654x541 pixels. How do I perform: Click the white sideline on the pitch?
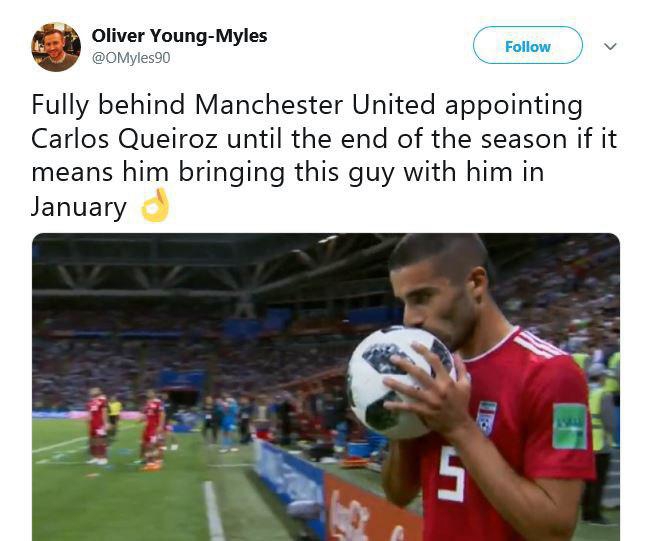[213, 510]
